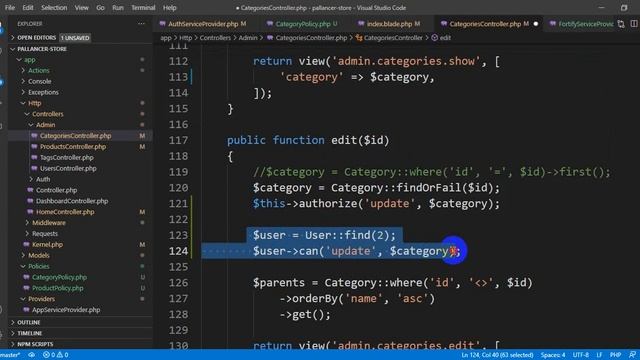Collapse the Admin folder
640x360 pixels.
pyautogui.click(x=45, y=125)
